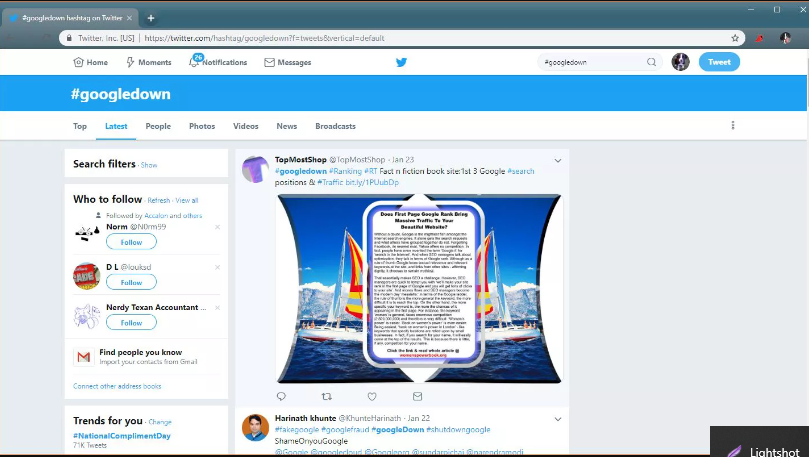The image size is (809, 457).
Task: Switch to the Top tab
Action: click(80, 126)
